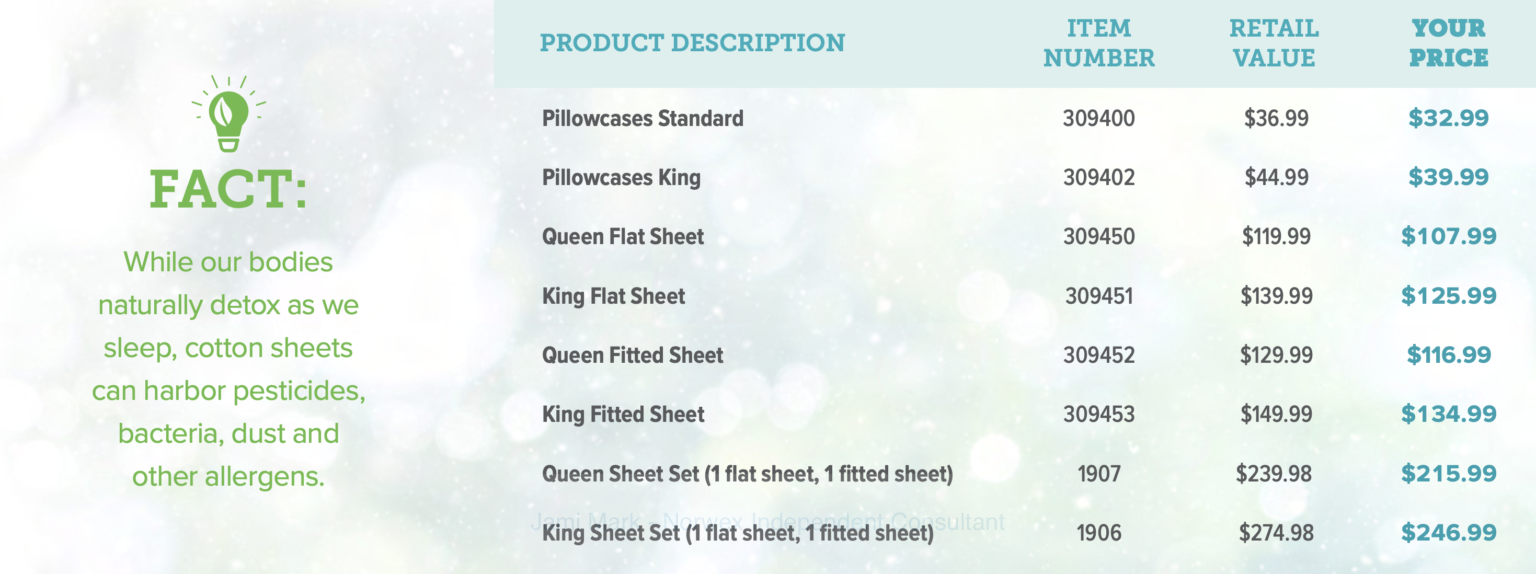Click the FACT: heading
This screenshot has width=1536, height=574.
(228, 189)
